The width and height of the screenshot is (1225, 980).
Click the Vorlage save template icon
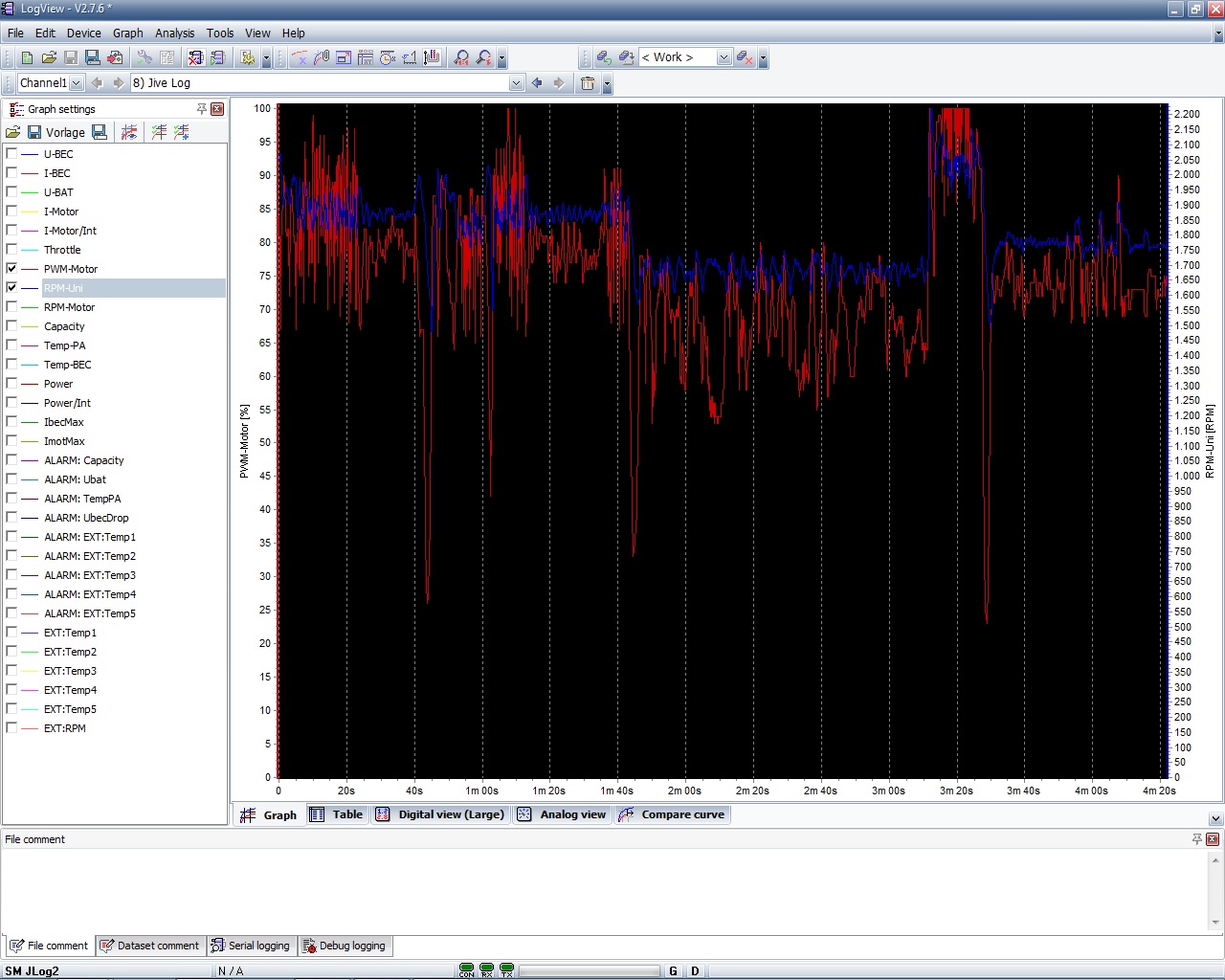[x=34, y=132]
